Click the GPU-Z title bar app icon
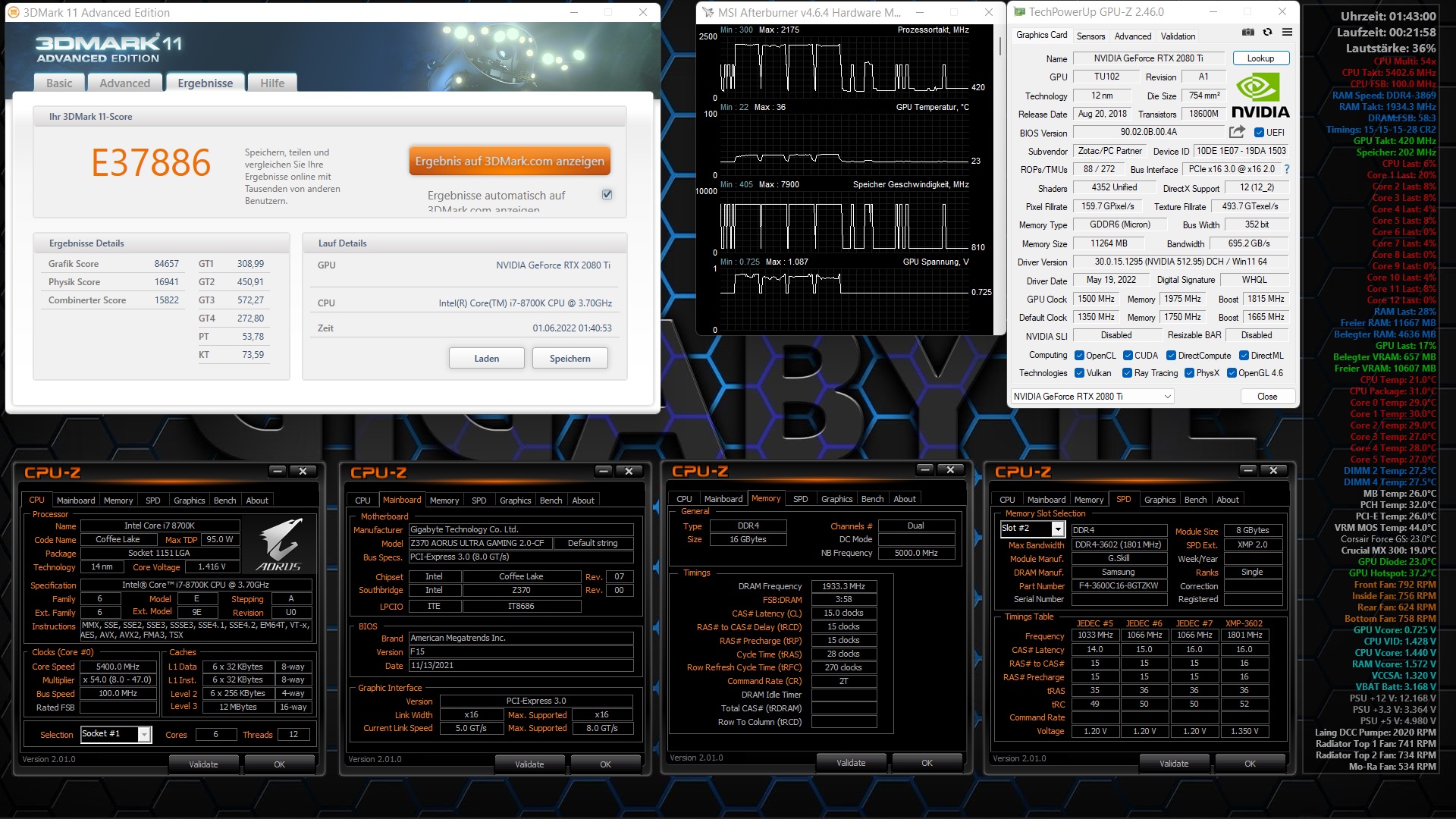 click(x=1020, y=12)
